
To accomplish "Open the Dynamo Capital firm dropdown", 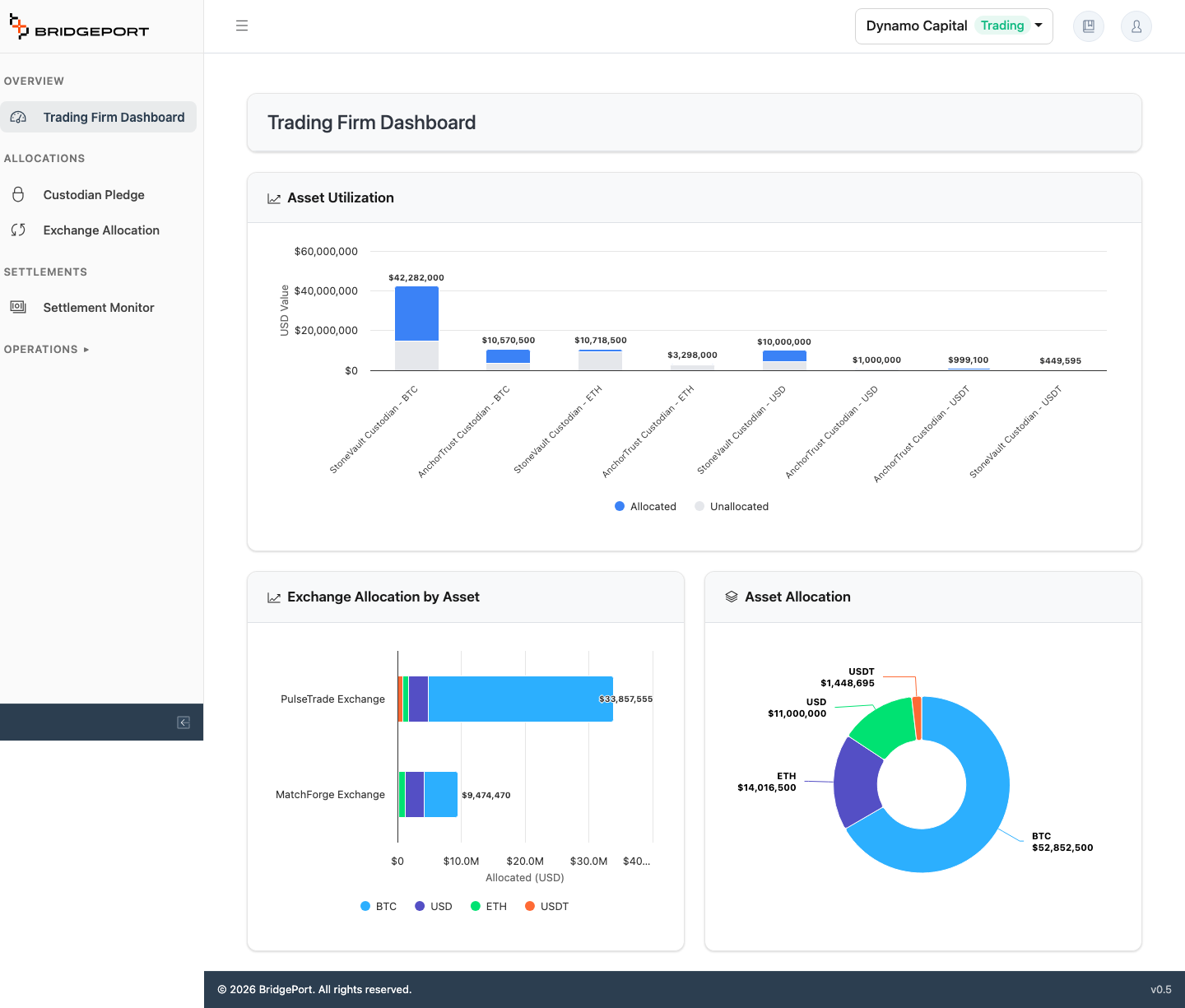I will 954,26.
